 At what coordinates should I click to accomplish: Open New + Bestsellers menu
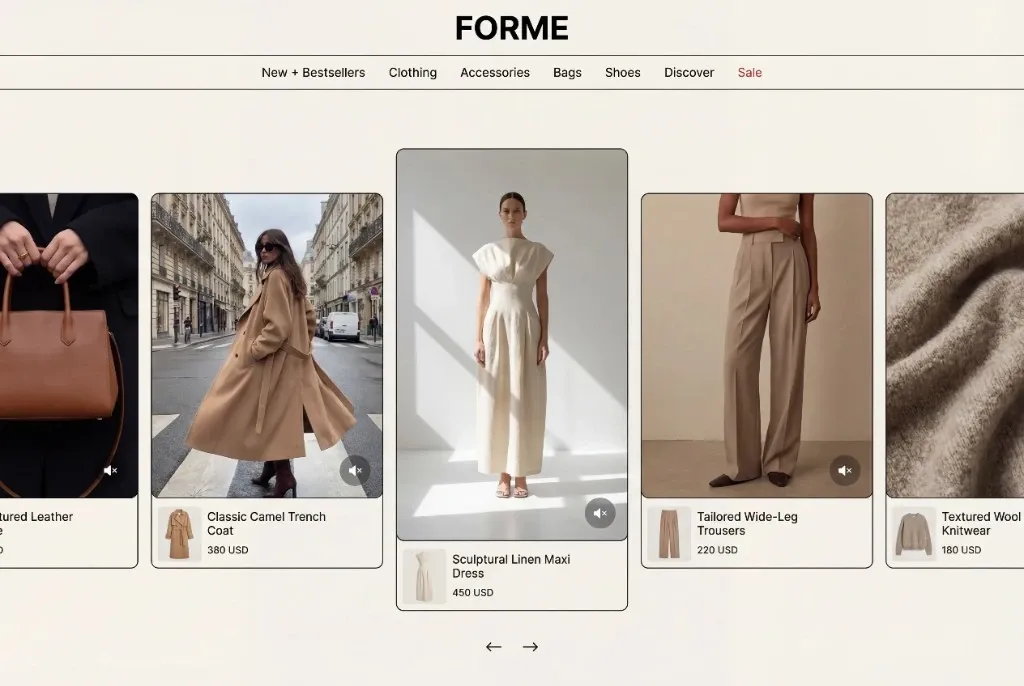(313, 73)
